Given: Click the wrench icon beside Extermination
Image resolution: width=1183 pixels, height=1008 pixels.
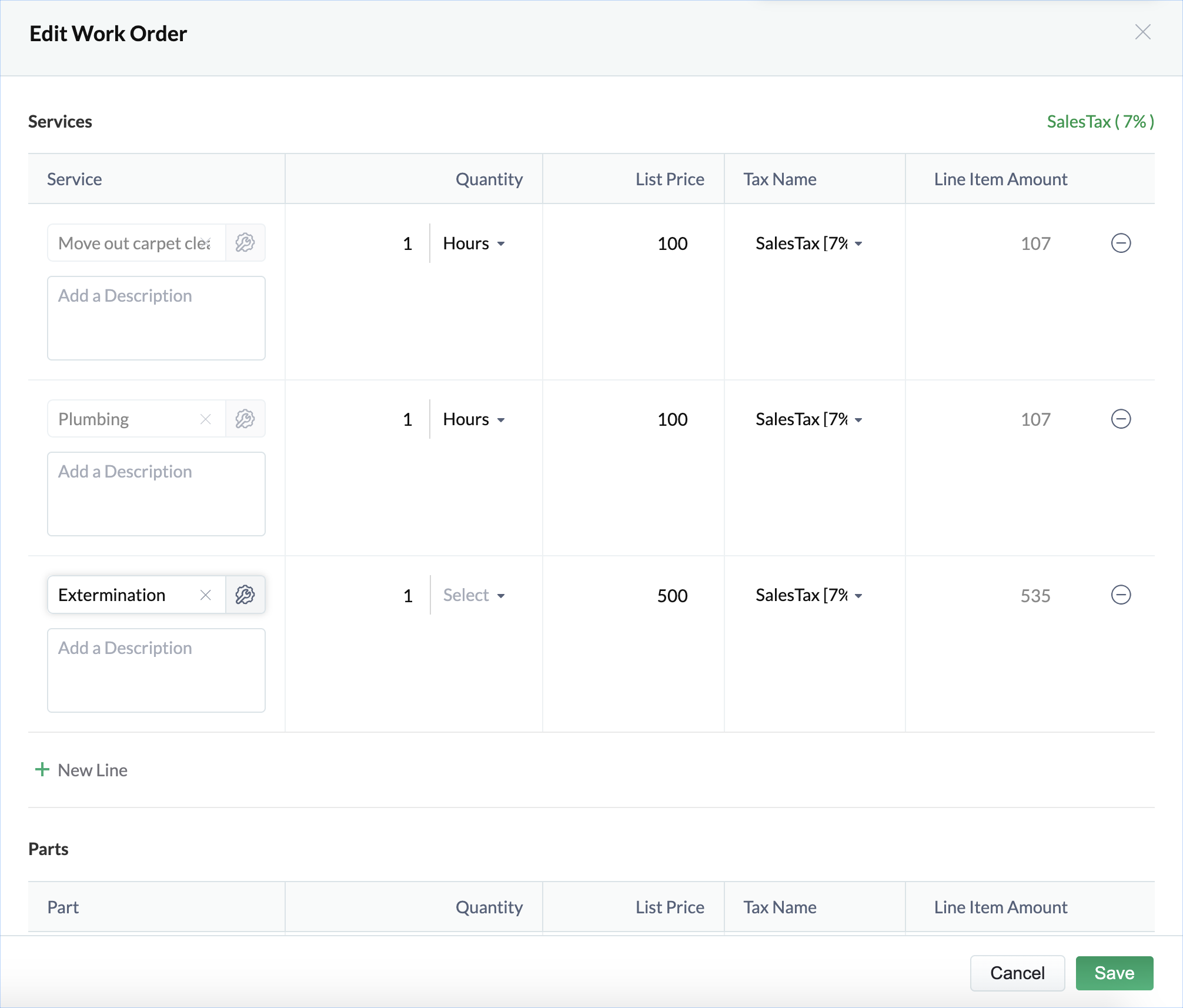Looking at the screenshot, I should [x=245, y=595].
